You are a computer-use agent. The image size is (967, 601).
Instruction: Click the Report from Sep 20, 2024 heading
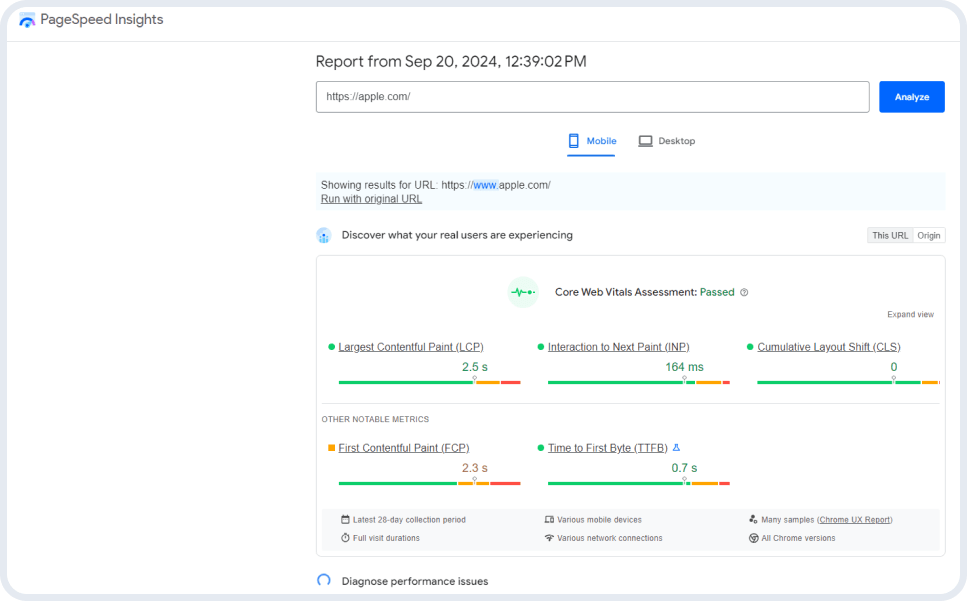click(451, 62)
